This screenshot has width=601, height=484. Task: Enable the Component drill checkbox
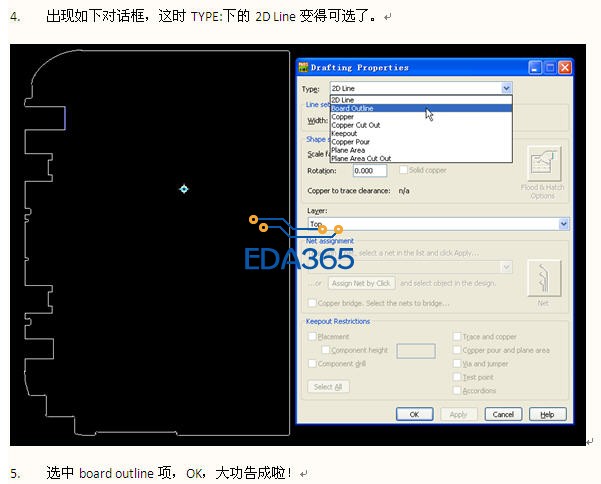312,363
